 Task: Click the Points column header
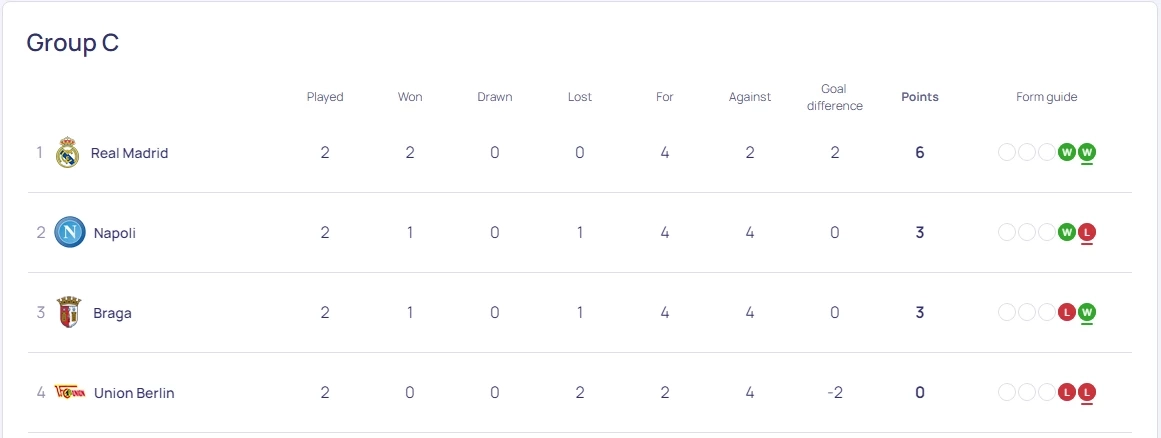click(920, 97)
